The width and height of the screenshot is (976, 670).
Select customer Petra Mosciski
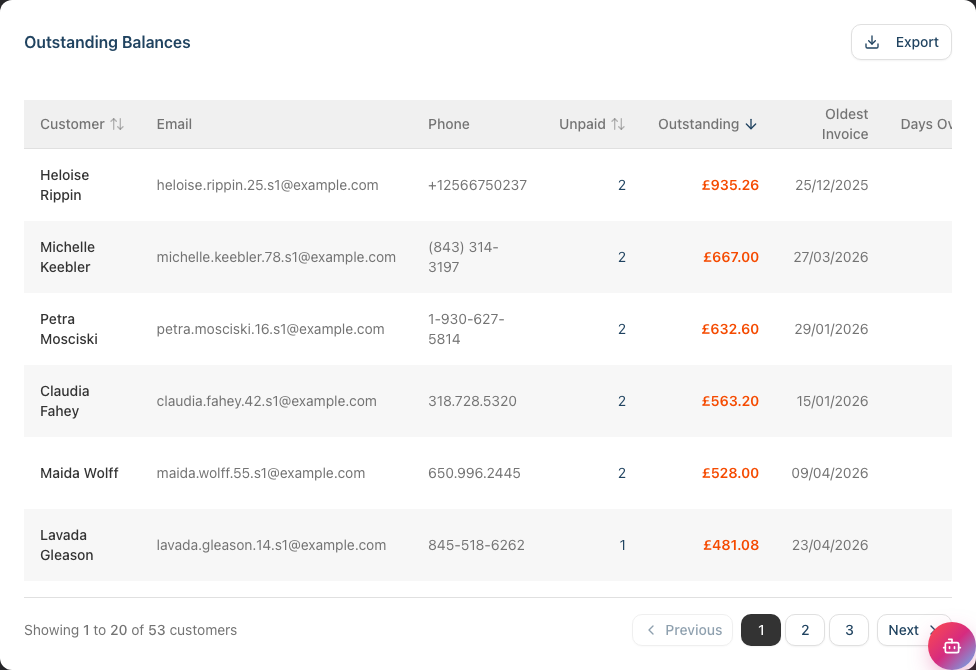69,329
